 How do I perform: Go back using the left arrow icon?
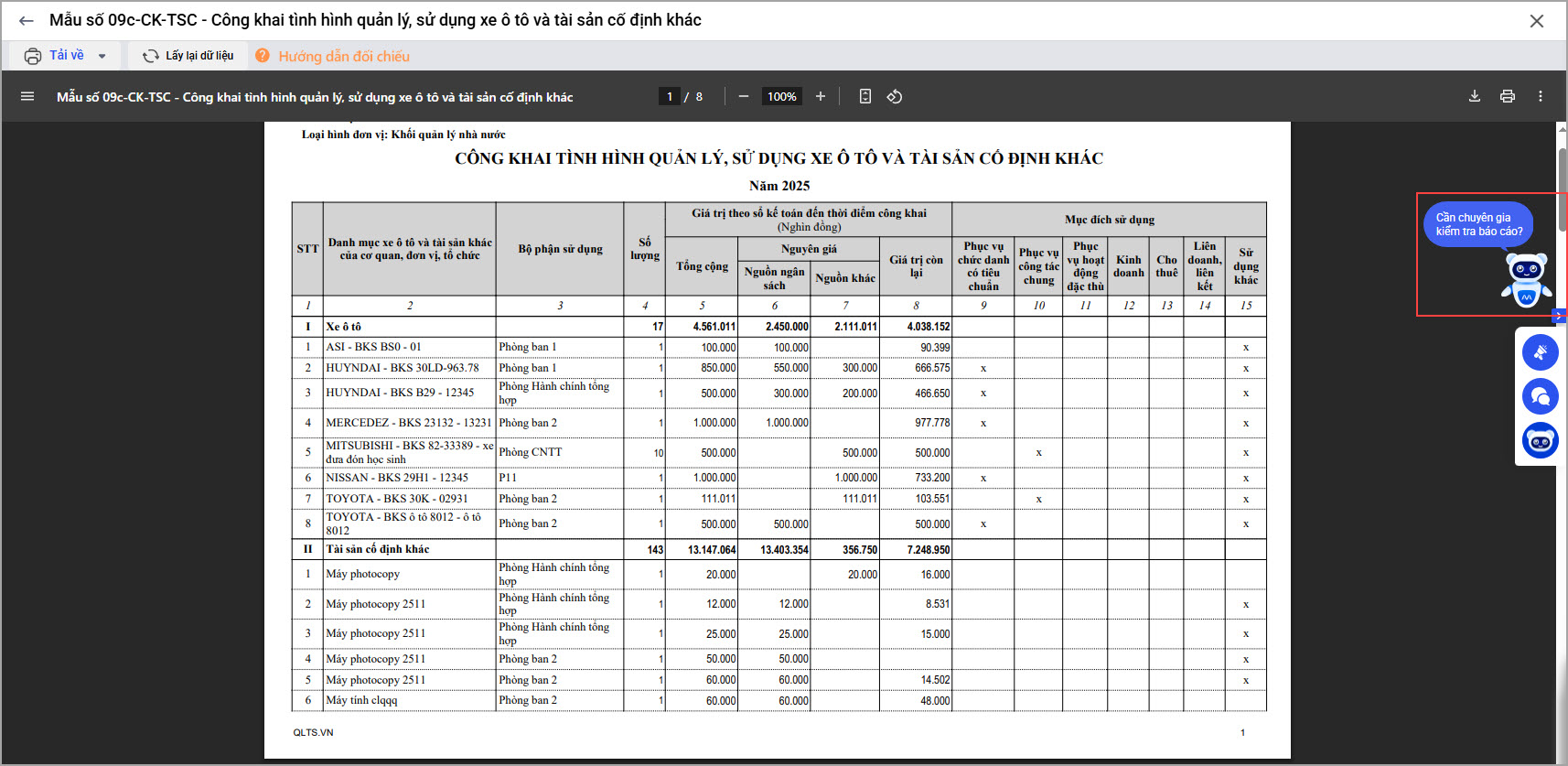(x=26, y=20)
